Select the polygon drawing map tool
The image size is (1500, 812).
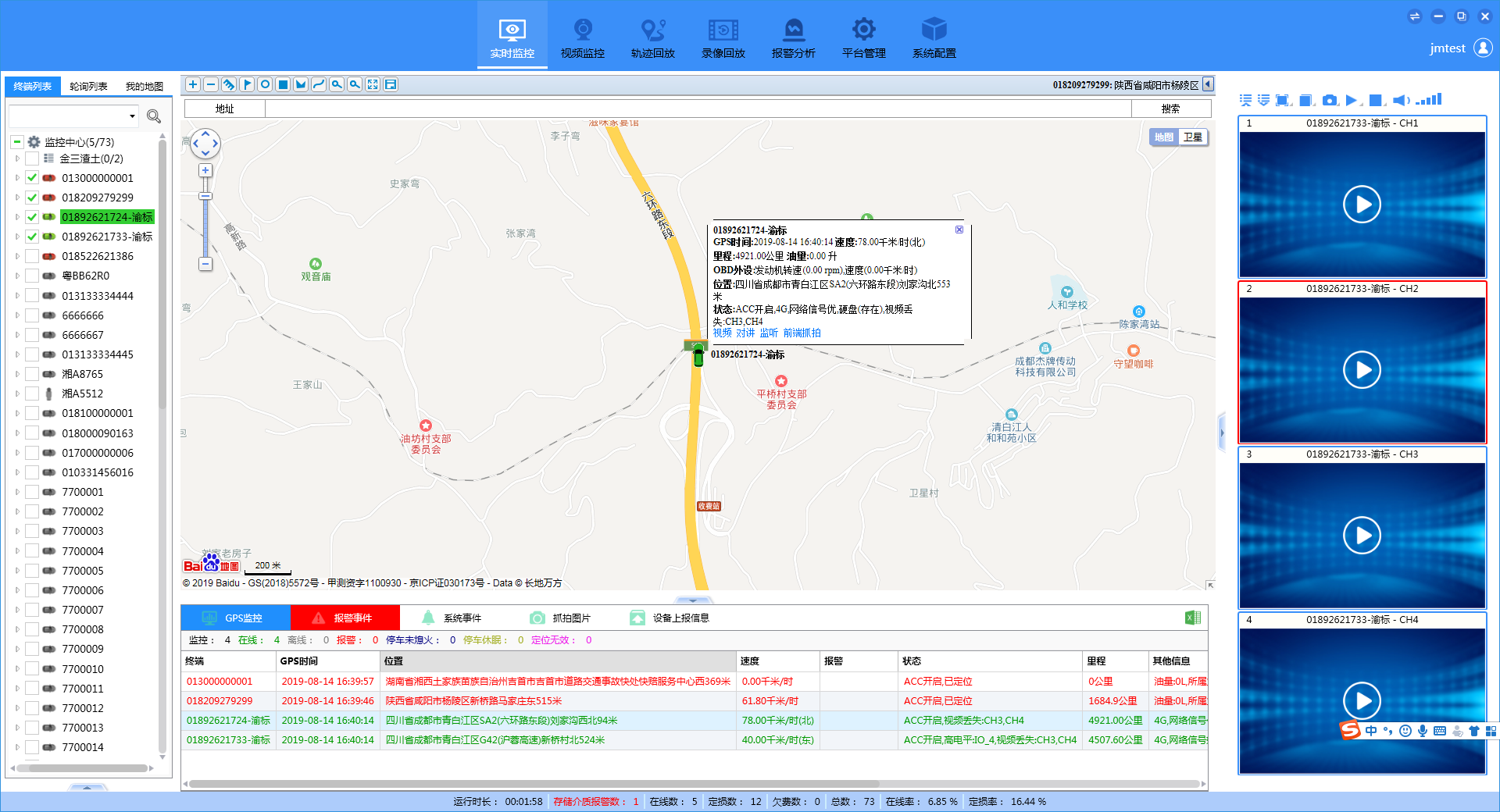[301, 84]
